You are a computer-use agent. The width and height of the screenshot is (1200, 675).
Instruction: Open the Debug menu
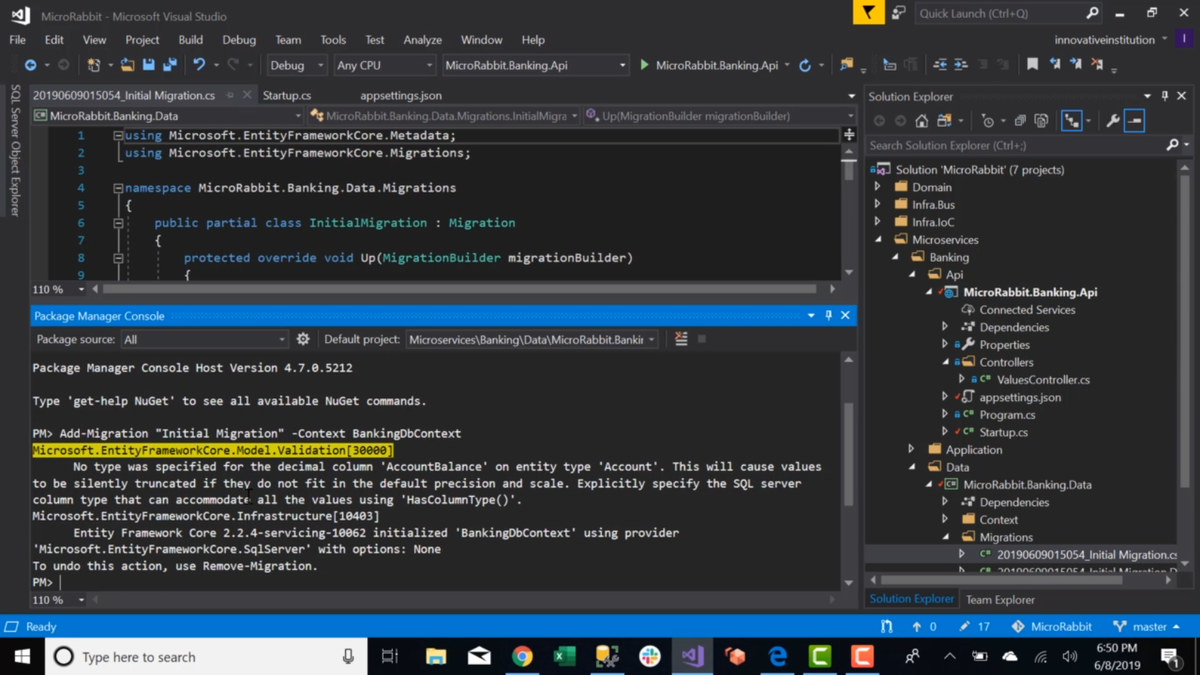(239, 40)
